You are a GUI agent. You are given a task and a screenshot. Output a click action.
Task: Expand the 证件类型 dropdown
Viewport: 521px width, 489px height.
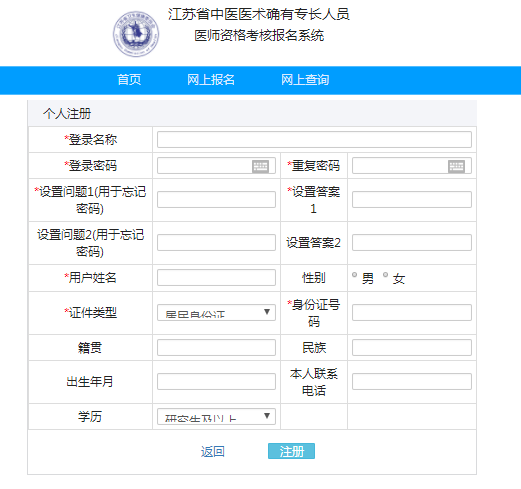(216, 312)
